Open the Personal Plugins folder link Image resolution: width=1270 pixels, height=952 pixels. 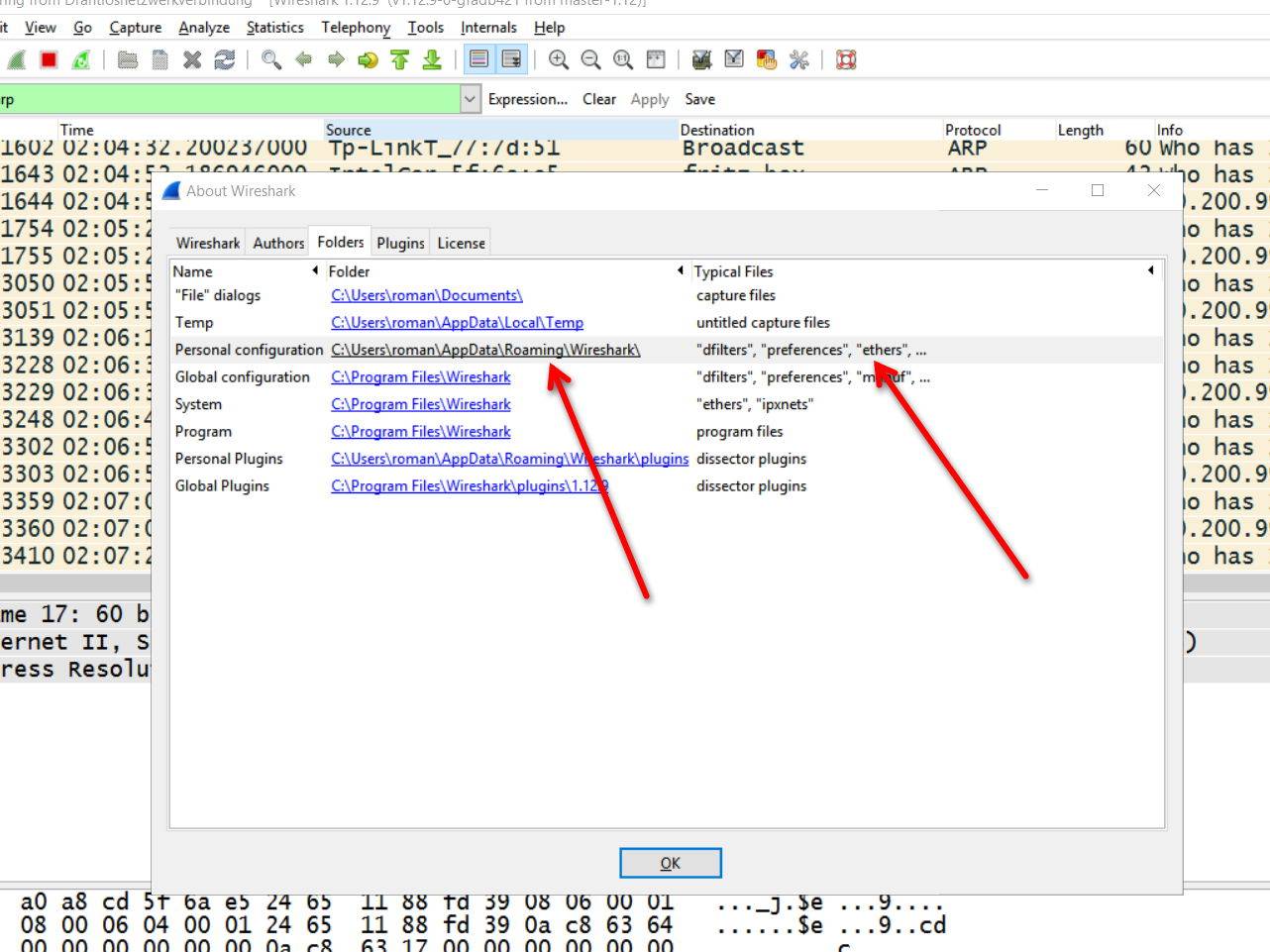pos(509,459)
